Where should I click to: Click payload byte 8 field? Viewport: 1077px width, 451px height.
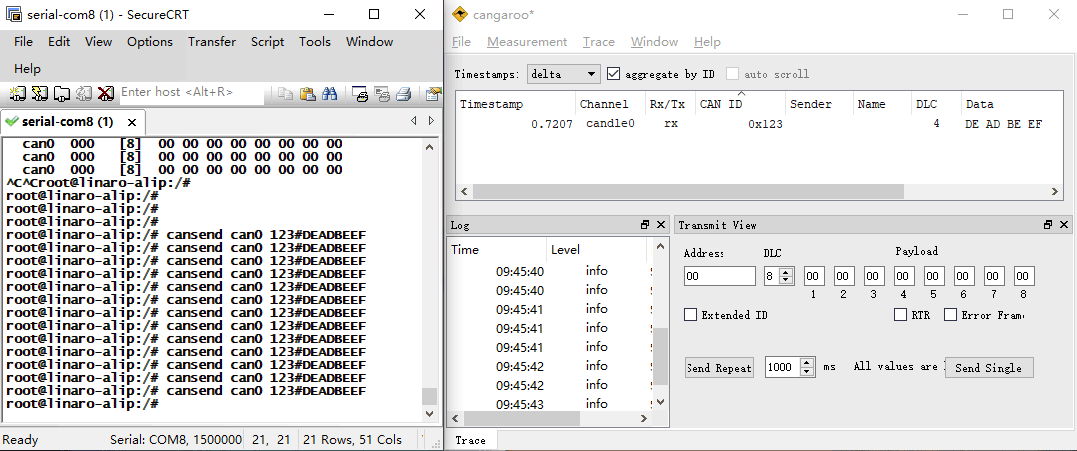pyautogui.click(x=1023, y=276)
